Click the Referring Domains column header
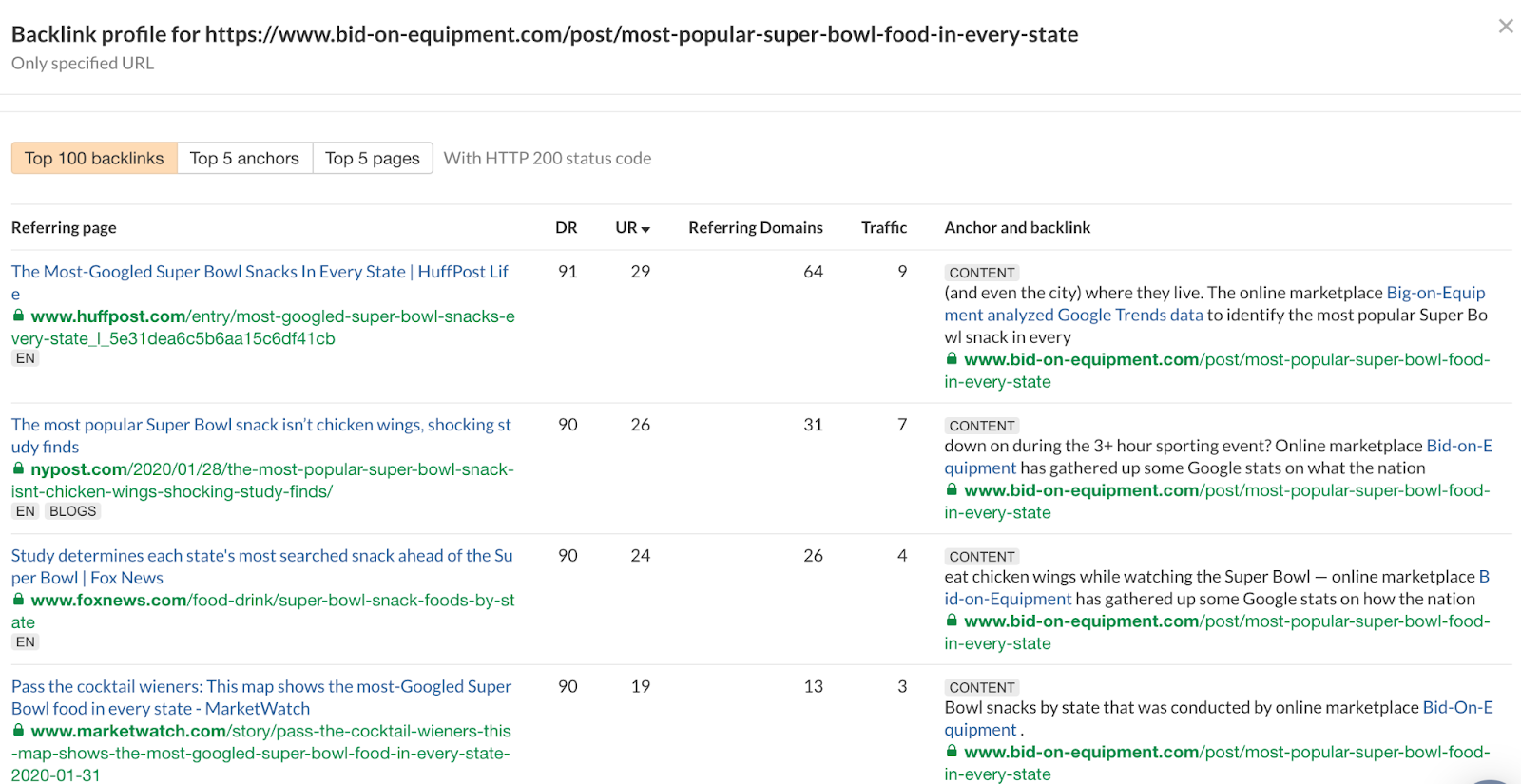 756,228
